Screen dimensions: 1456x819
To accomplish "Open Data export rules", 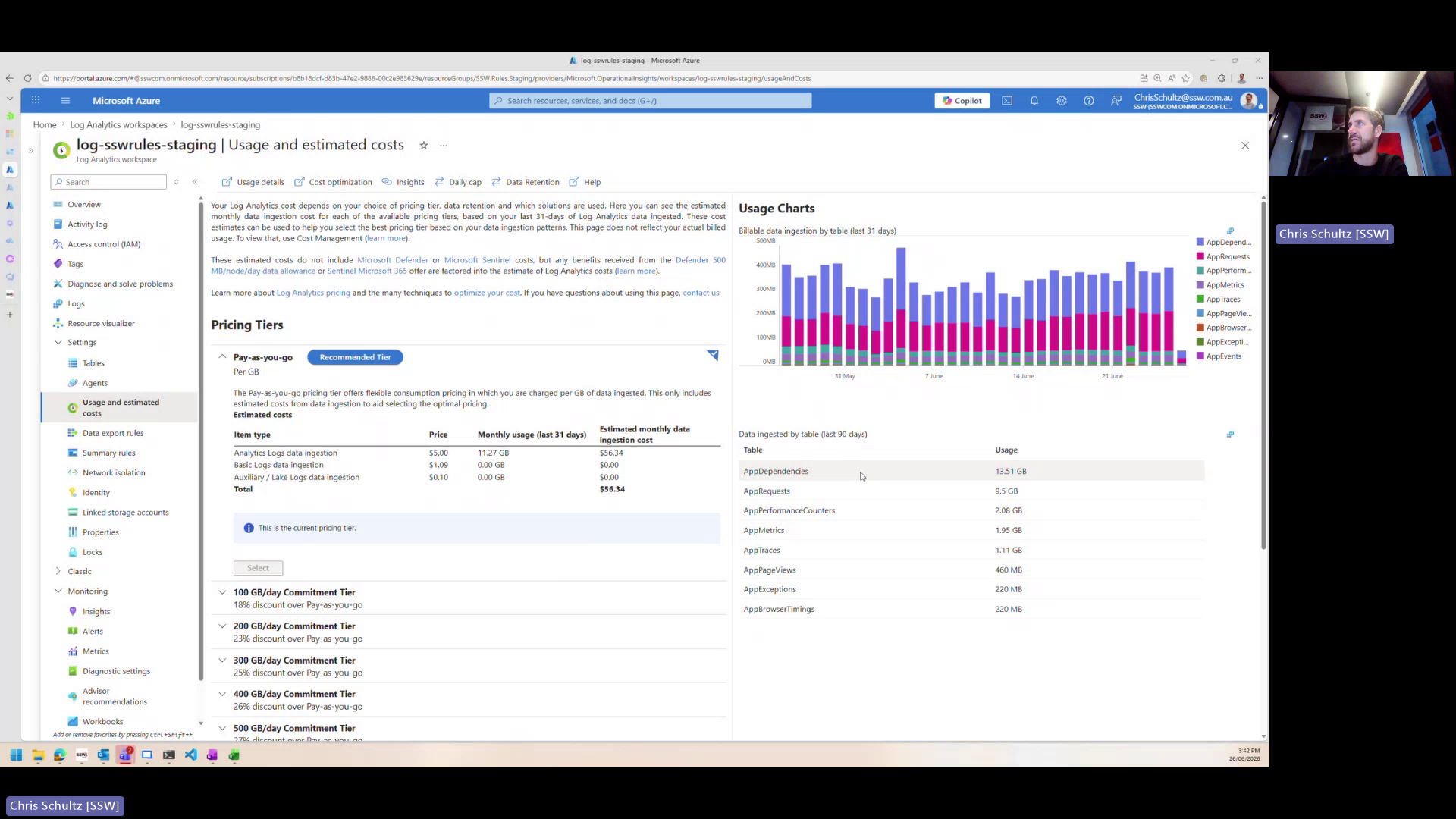I will coord(113,433).
